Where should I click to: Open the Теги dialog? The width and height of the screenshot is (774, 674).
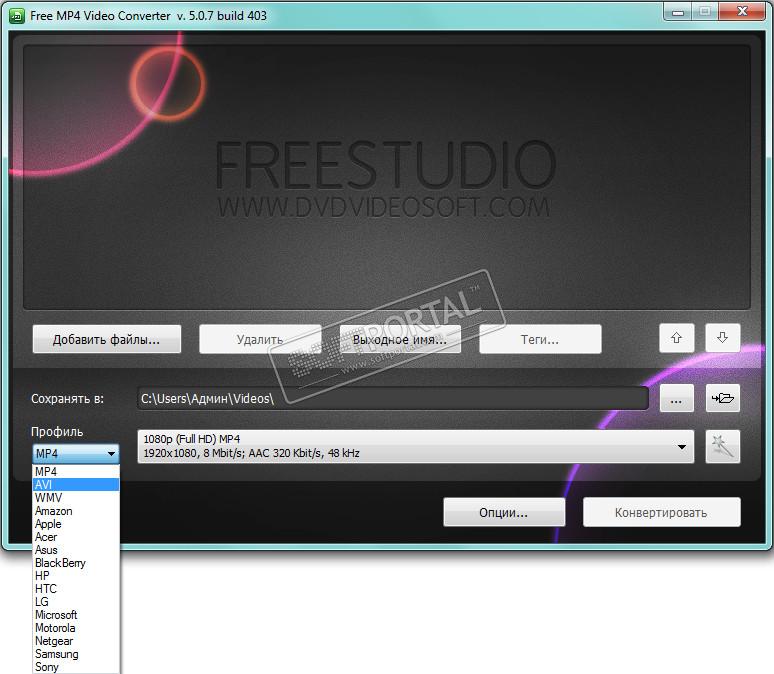[540, 339]
